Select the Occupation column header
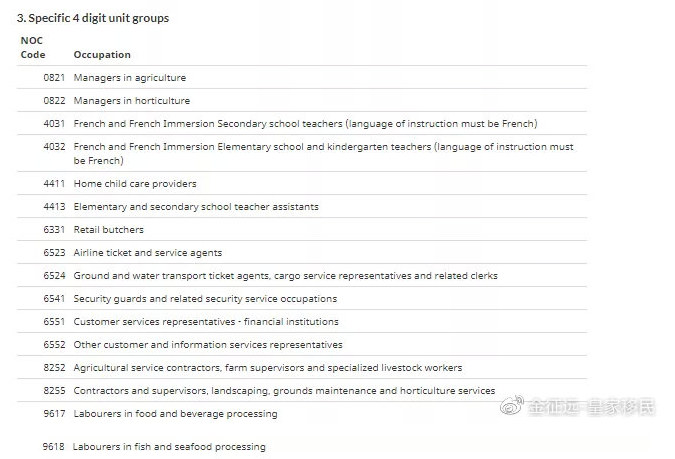Viewport: 675px width, 459px height. [102, 55]
